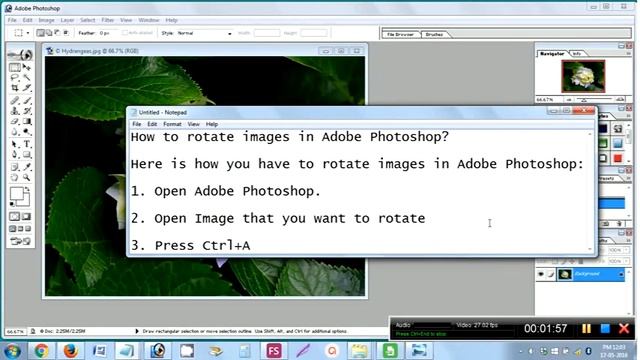
Task: Choose Intersect with selection mode
Action: pyautogui.click(x=66, y=33)
